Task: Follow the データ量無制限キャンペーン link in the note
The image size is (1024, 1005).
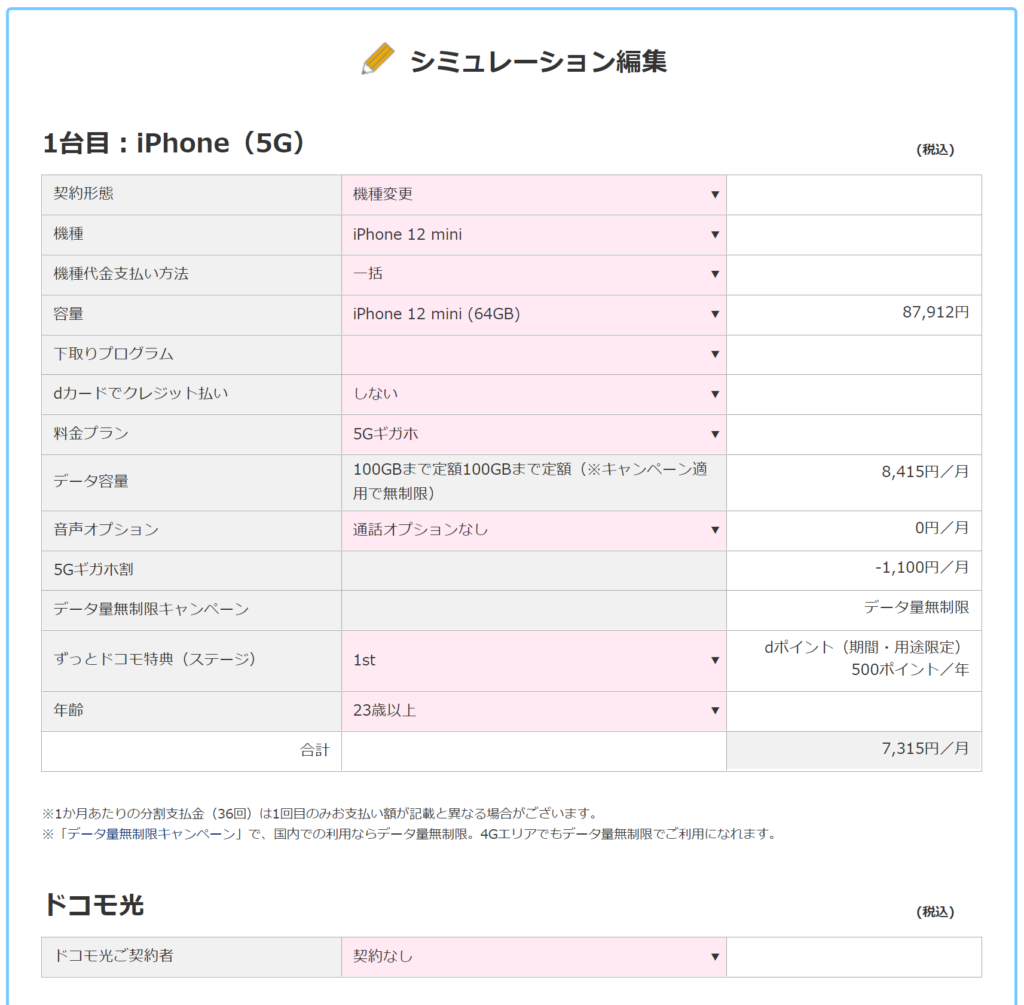Action: pyautogui.click(x=152, y=834)
